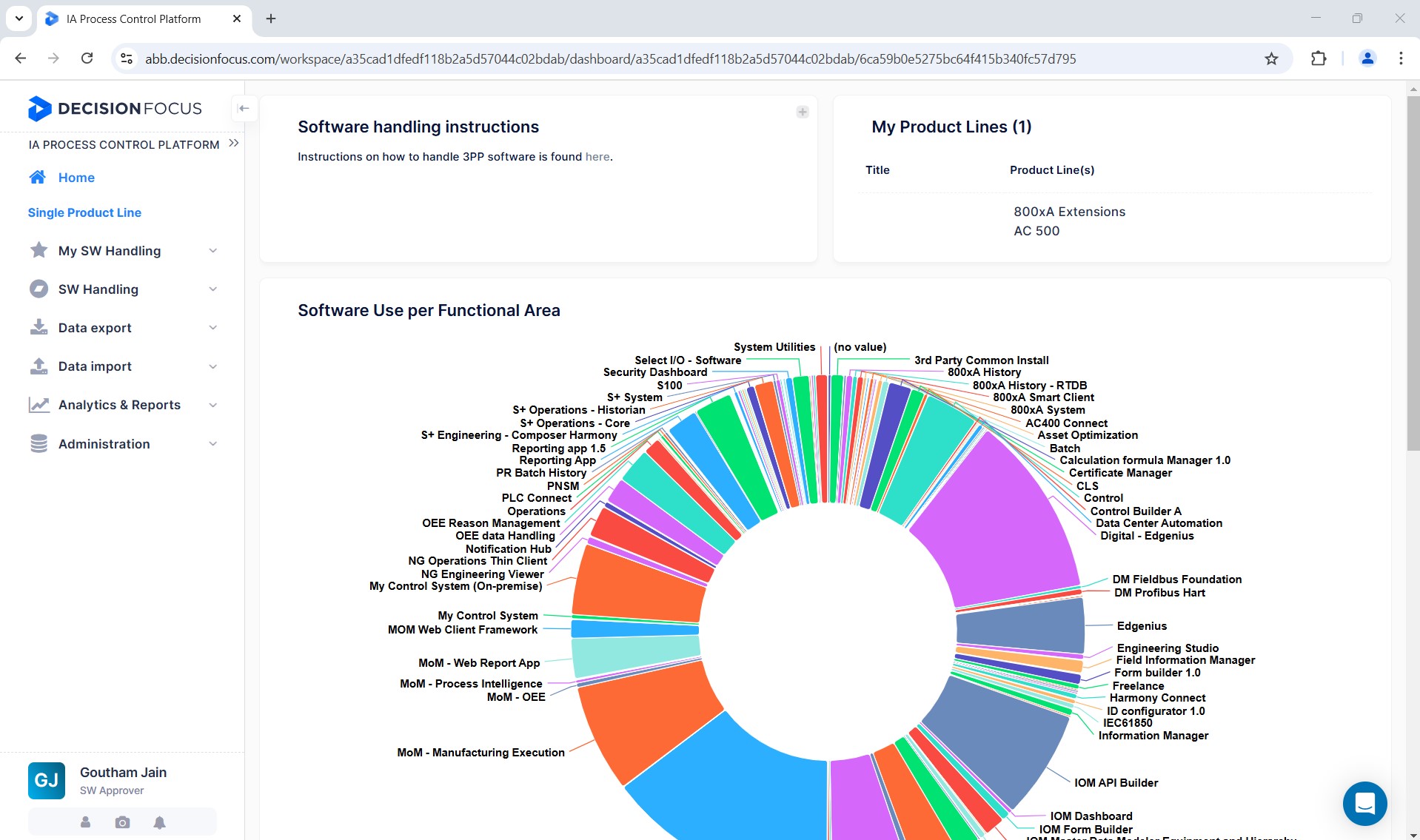The height and width of the screenshot is (840, 1420).
Task: Click the System Utilities chart label
Action: pyautogui.click(x=774, y=347)
